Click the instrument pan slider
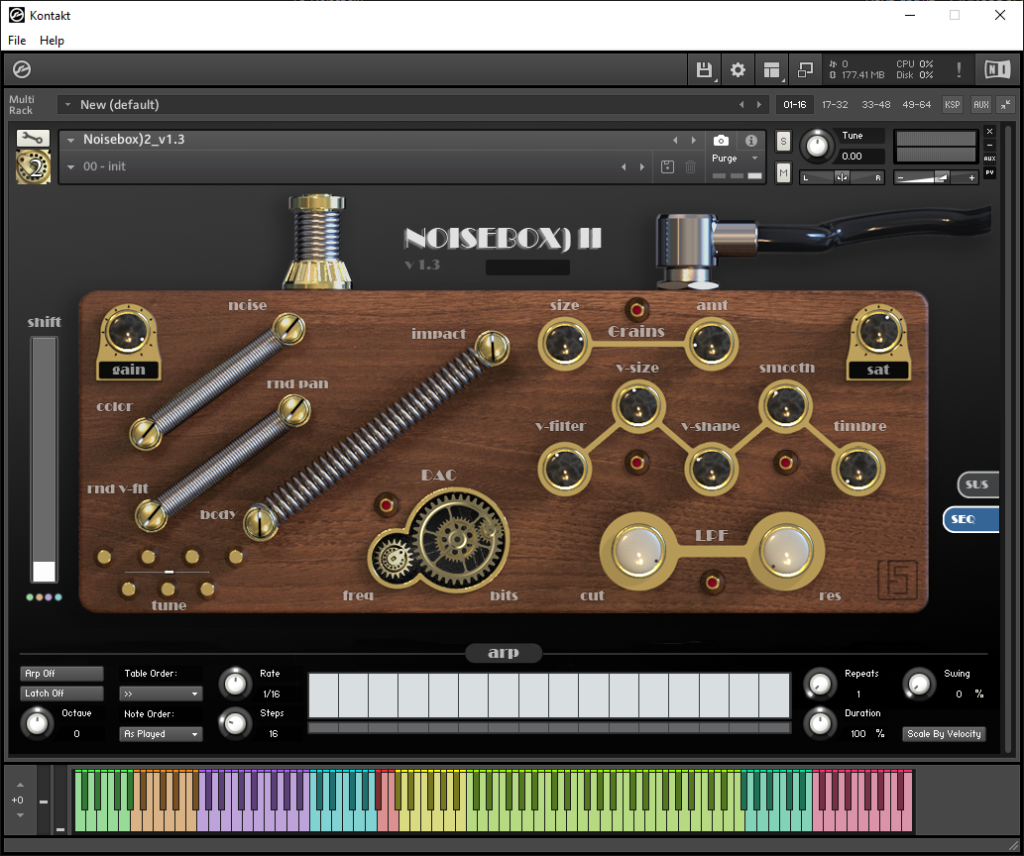 [x=842, y=177]
